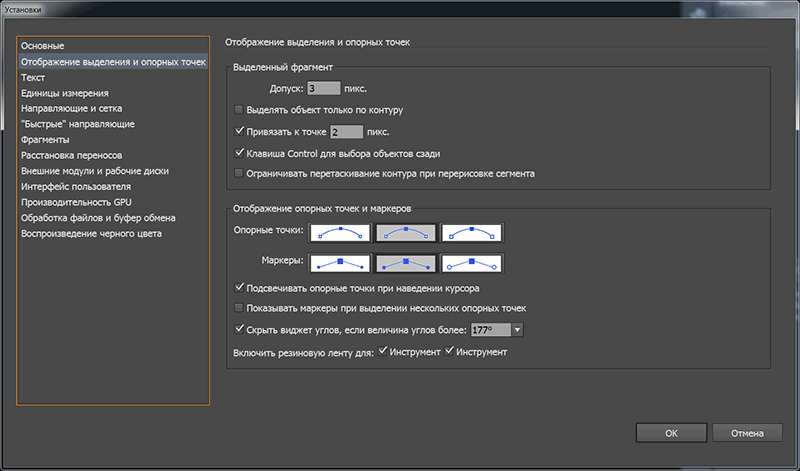Choose the middle Опорные точки style
This screenshot has width=800, height=471.
(x=406, y=233)
